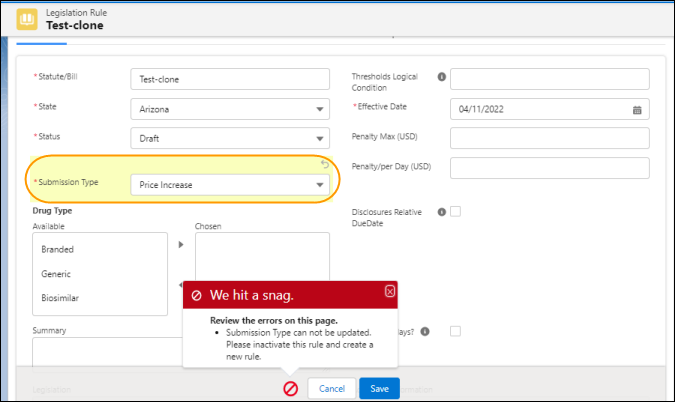Open the Status dropdown showing Draft
675x402 pixels.
(230, 138)
